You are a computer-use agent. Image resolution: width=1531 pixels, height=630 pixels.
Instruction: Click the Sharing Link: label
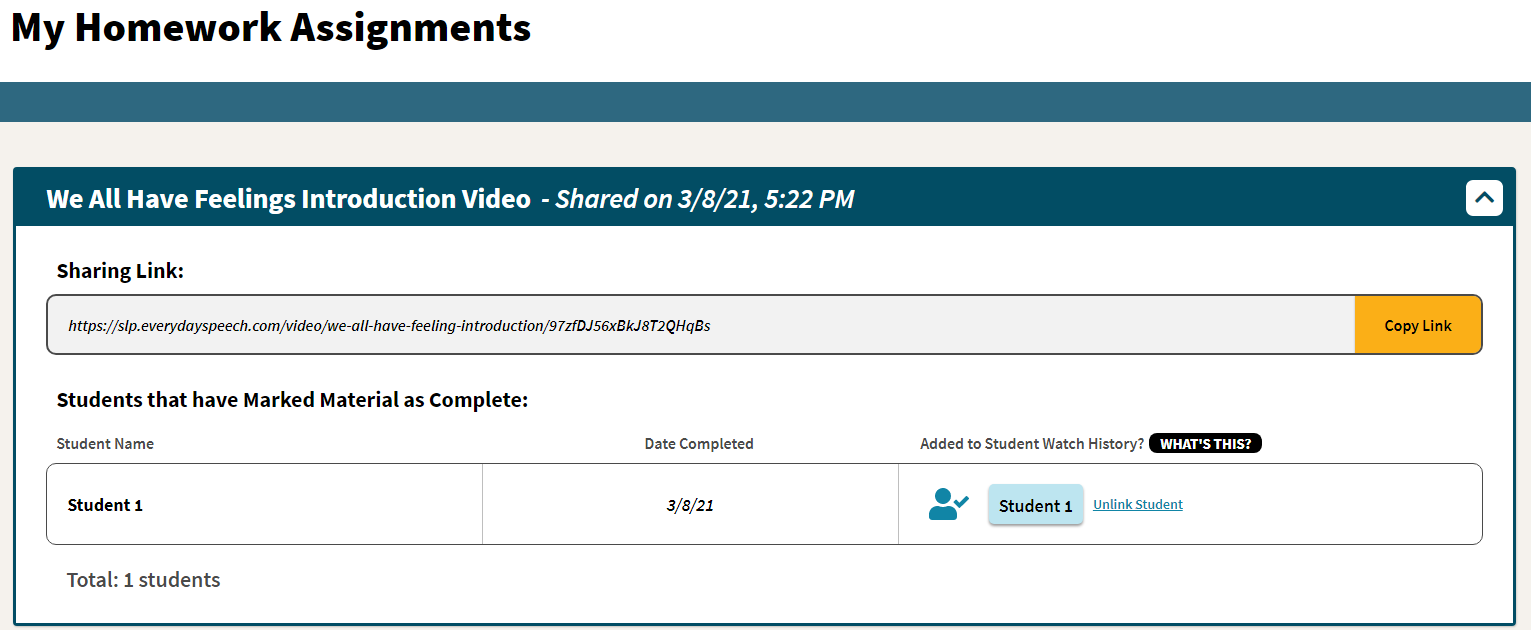[x=121, y=271]
